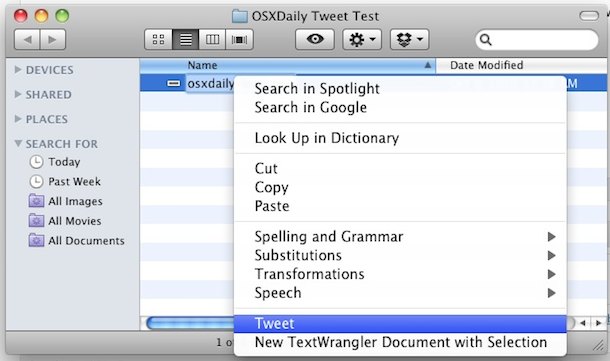The width and height of the screenshot is (610, 361).
Task: Click the magnifying glass search icon
Action: click(x=486, y=40)
